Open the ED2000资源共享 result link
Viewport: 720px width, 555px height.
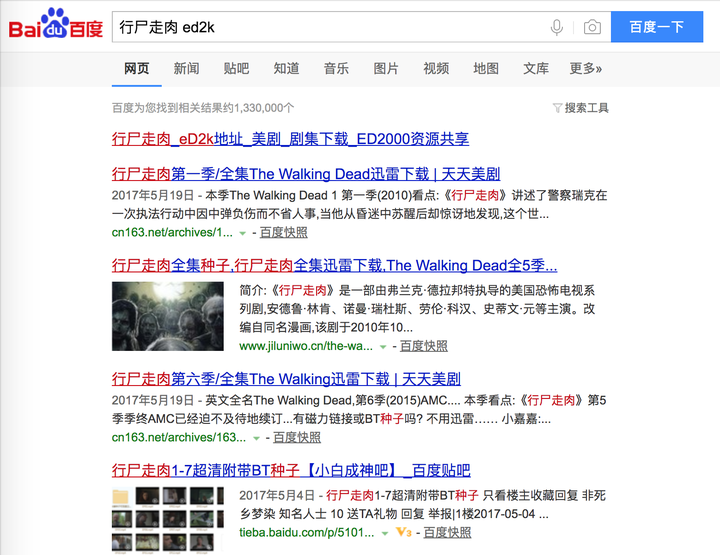[290, 139]
